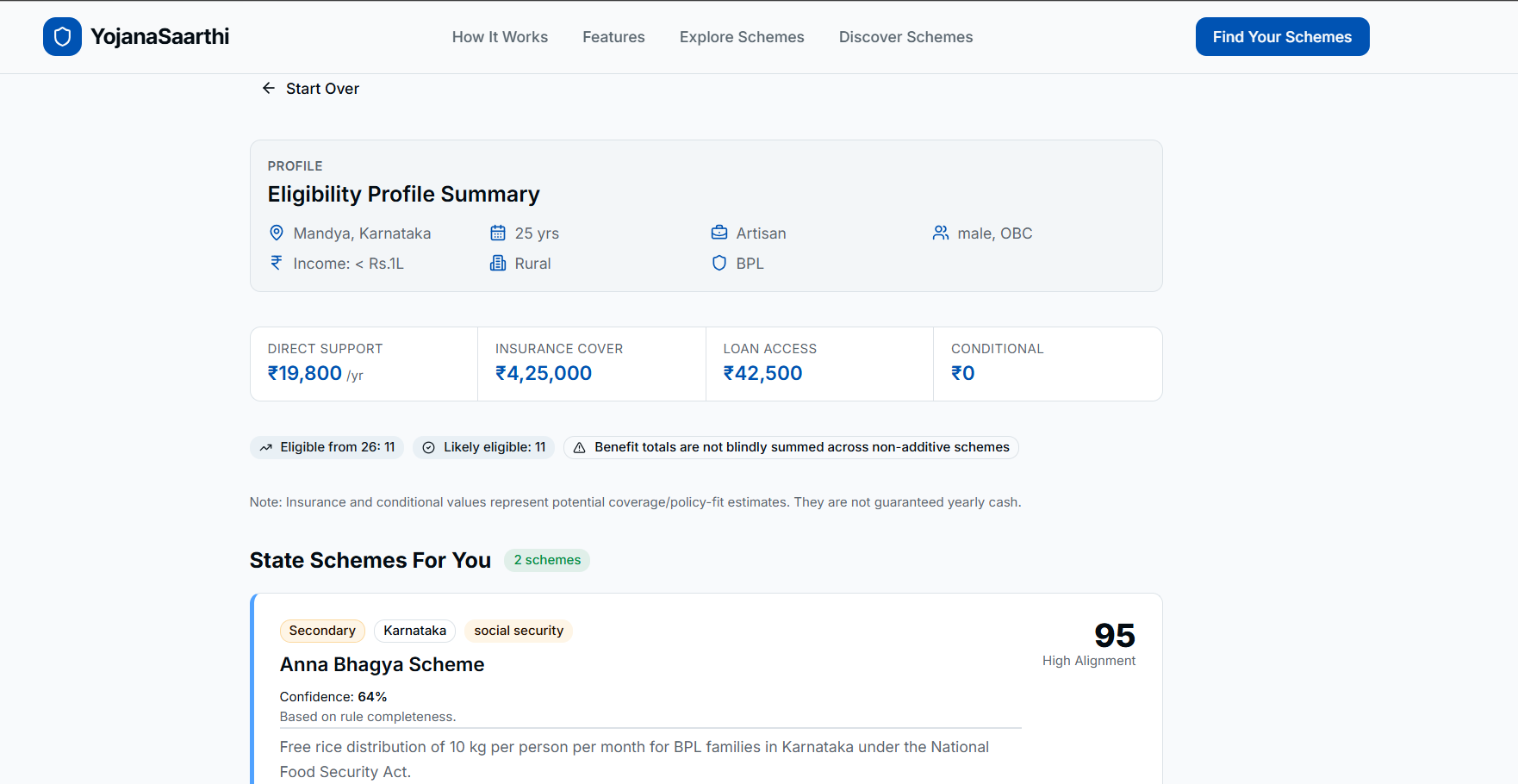The width and height of the screenshot is (1518, 784).
Task: Open the How It Works nav item
Action: (x=500, y=37)
